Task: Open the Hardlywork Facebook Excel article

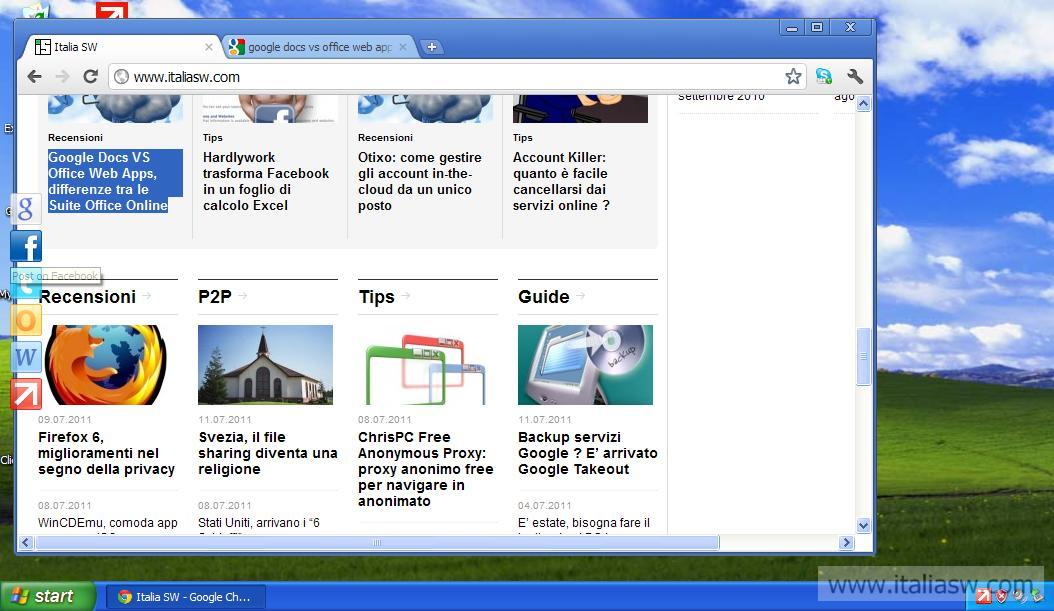Action: [x=266, y=181]
